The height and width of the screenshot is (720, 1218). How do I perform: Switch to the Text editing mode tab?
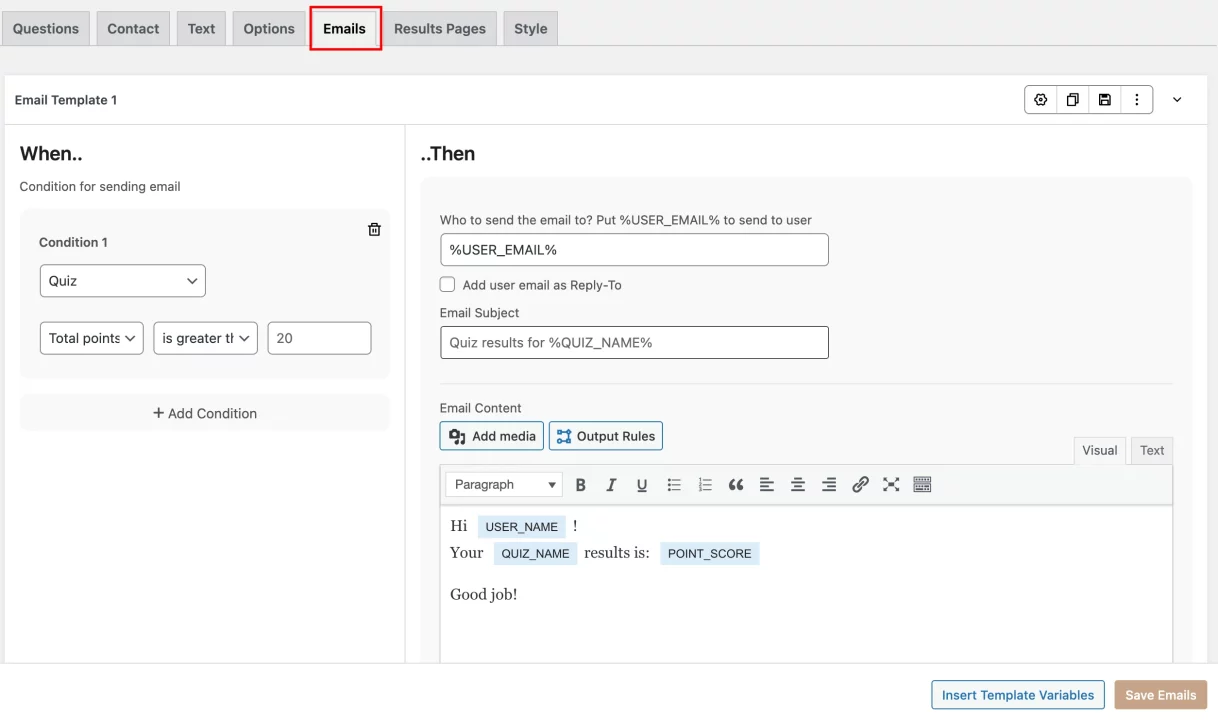point(1151,450)
